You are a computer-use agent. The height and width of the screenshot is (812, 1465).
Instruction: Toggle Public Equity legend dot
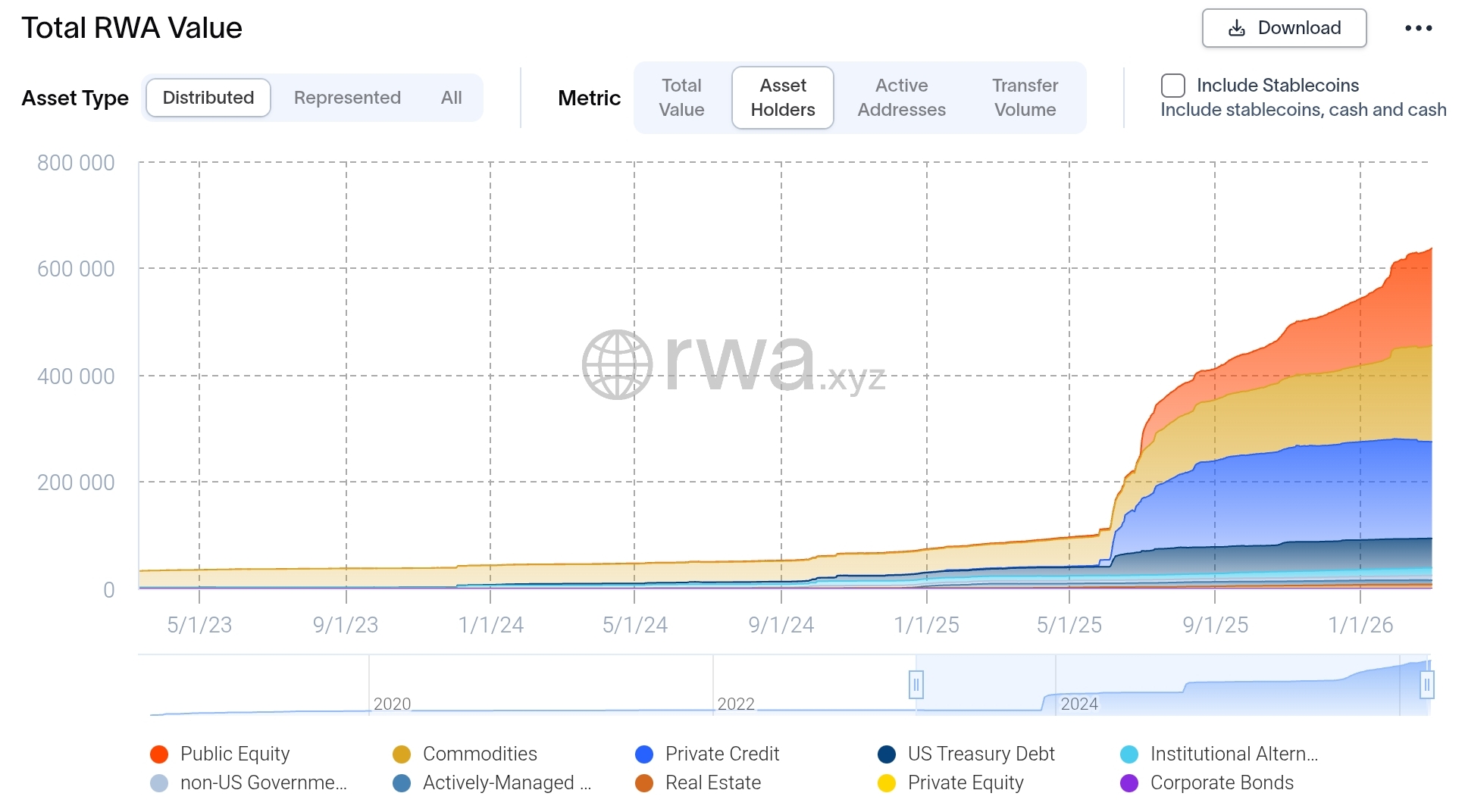click(159, 754)
